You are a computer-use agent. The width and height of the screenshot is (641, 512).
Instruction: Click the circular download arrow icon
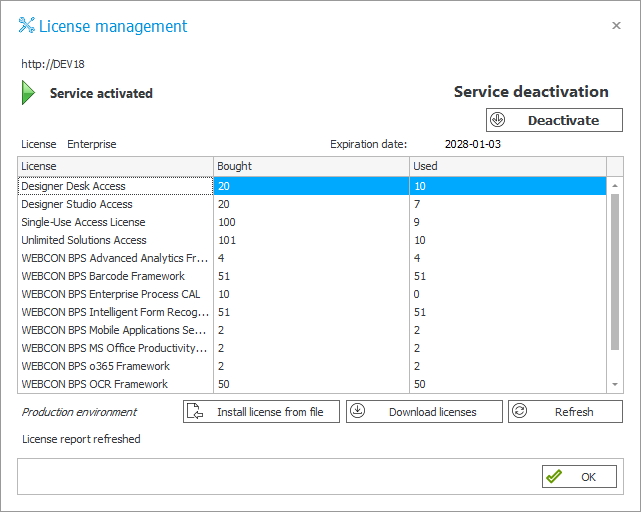(x=357, y=411)
